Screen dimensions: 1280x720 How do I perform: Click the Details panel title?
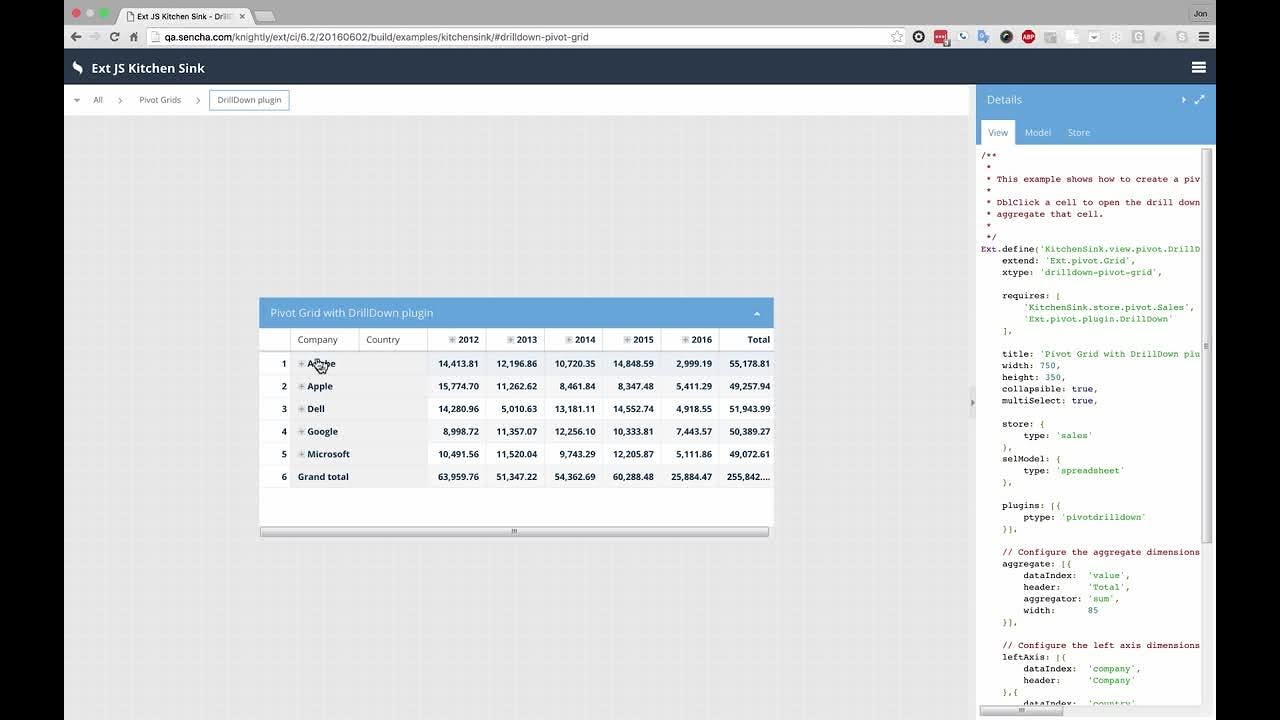pyautogui.click(x=1004, y=99)
